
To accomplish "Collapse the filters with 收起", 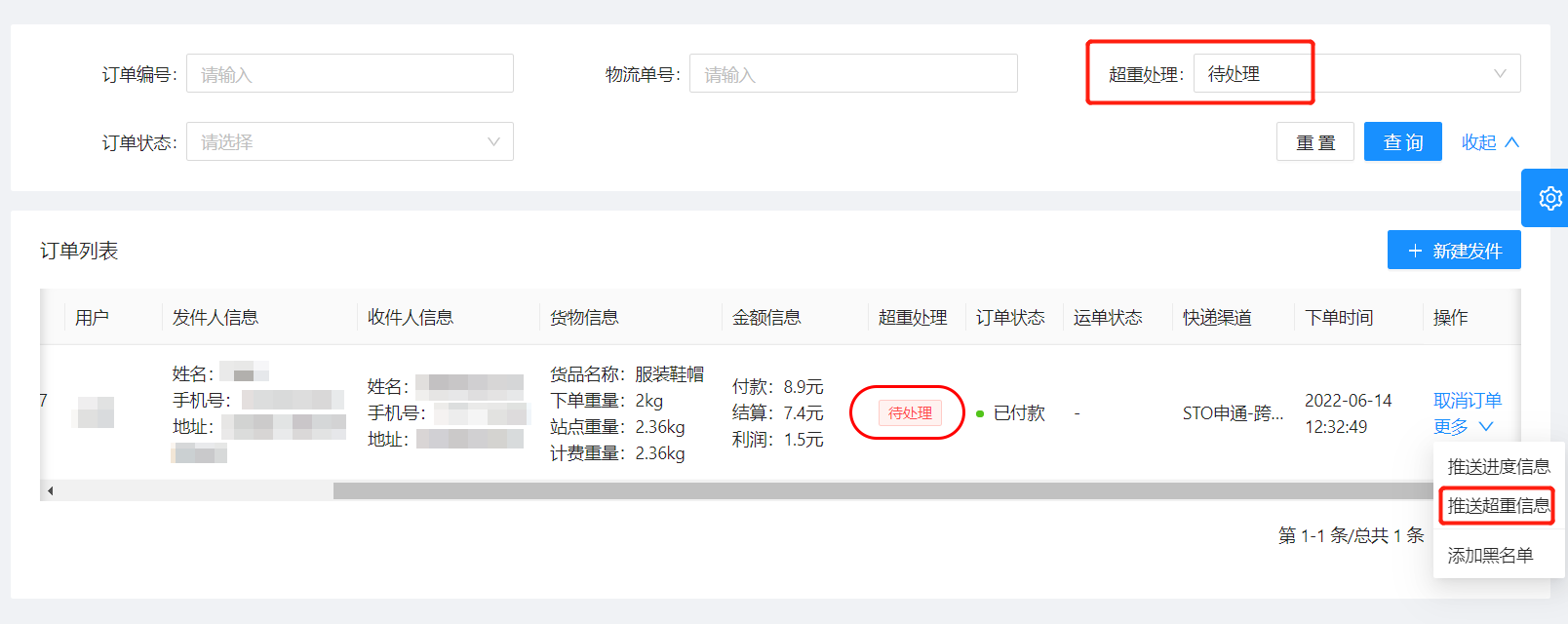I will (x=1489, y=142).
